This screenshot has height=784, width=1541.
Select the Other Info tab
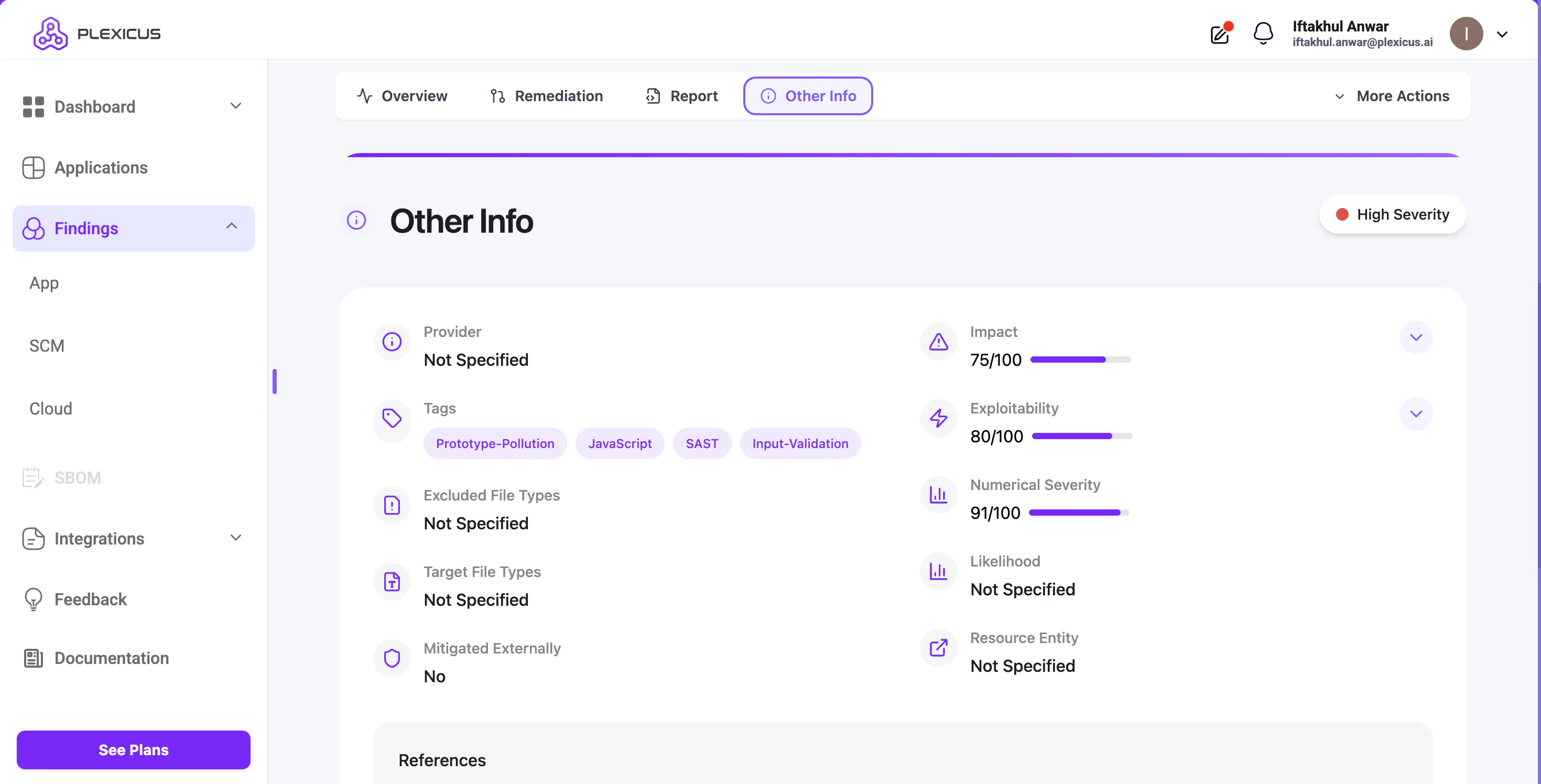click(808, 96)
